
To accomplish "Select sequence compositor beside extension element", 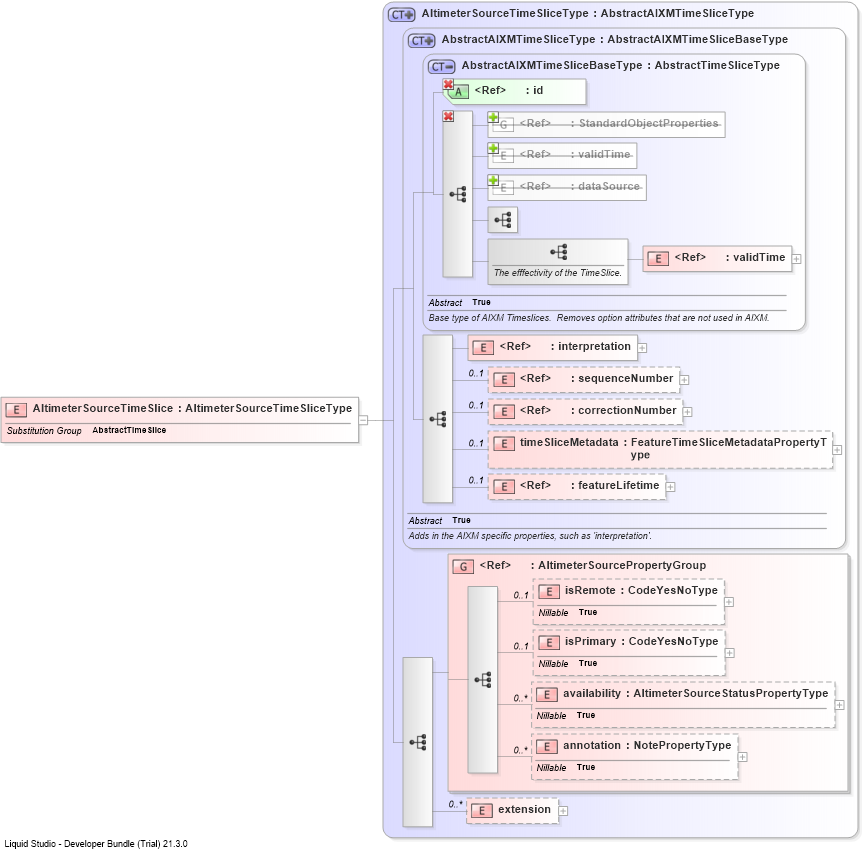I will click(418, 742).
